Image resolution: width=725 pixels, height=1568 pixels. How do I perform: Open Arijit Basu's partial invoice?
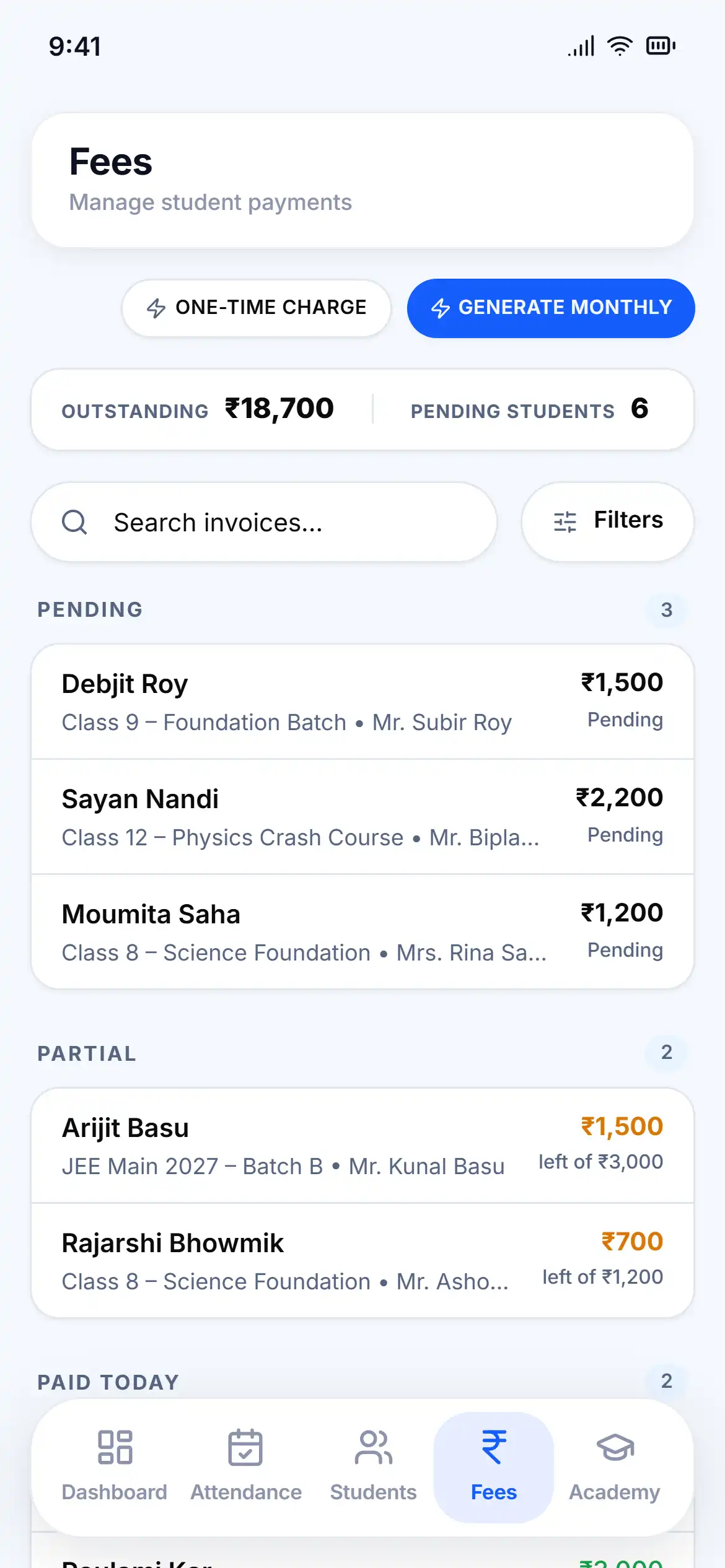pos(362,1146)
